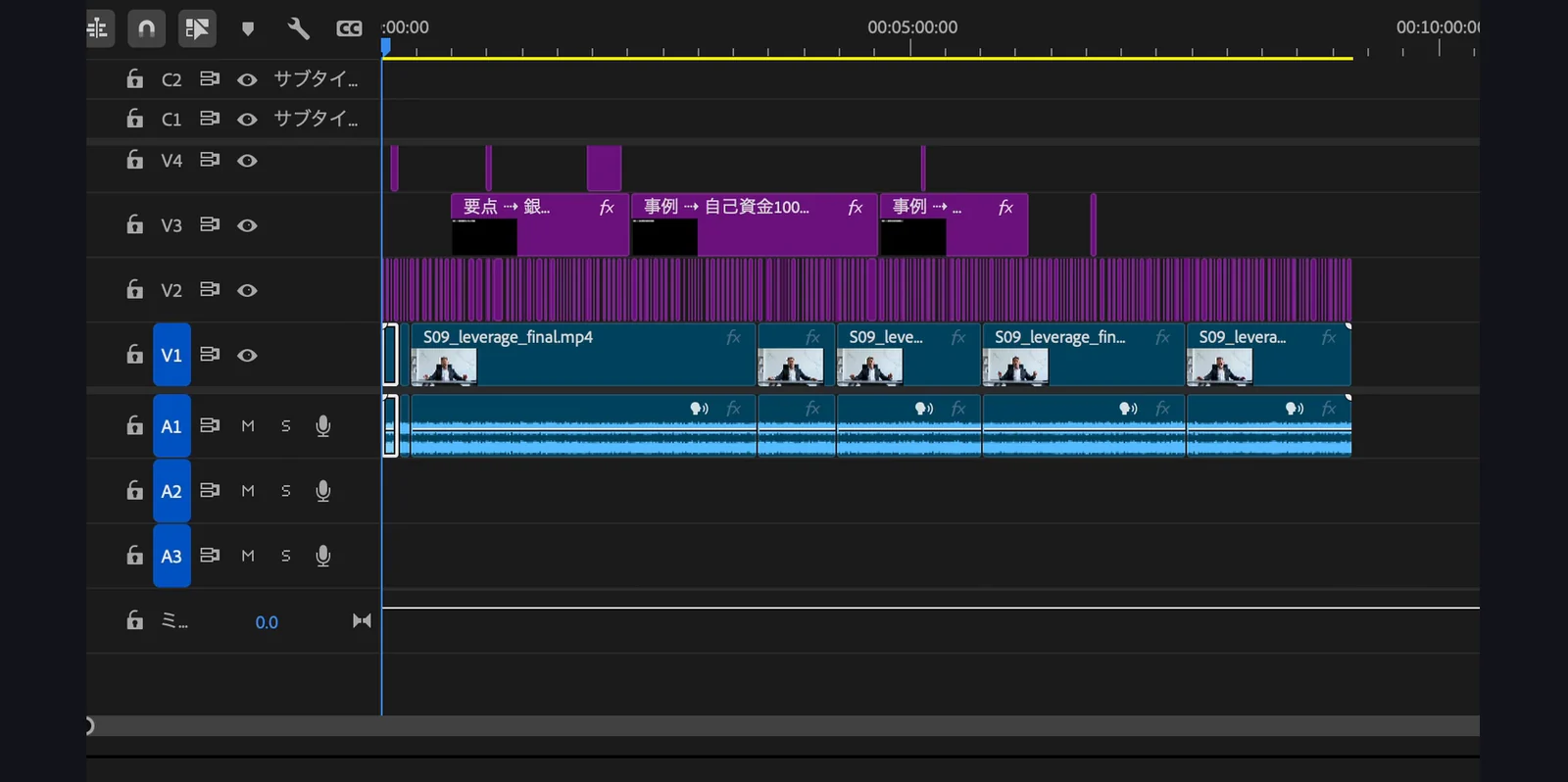Viewport: 1568px width, 782px height.
Task: Toggle lock on track V4
Action: click(x=135, y=159)
